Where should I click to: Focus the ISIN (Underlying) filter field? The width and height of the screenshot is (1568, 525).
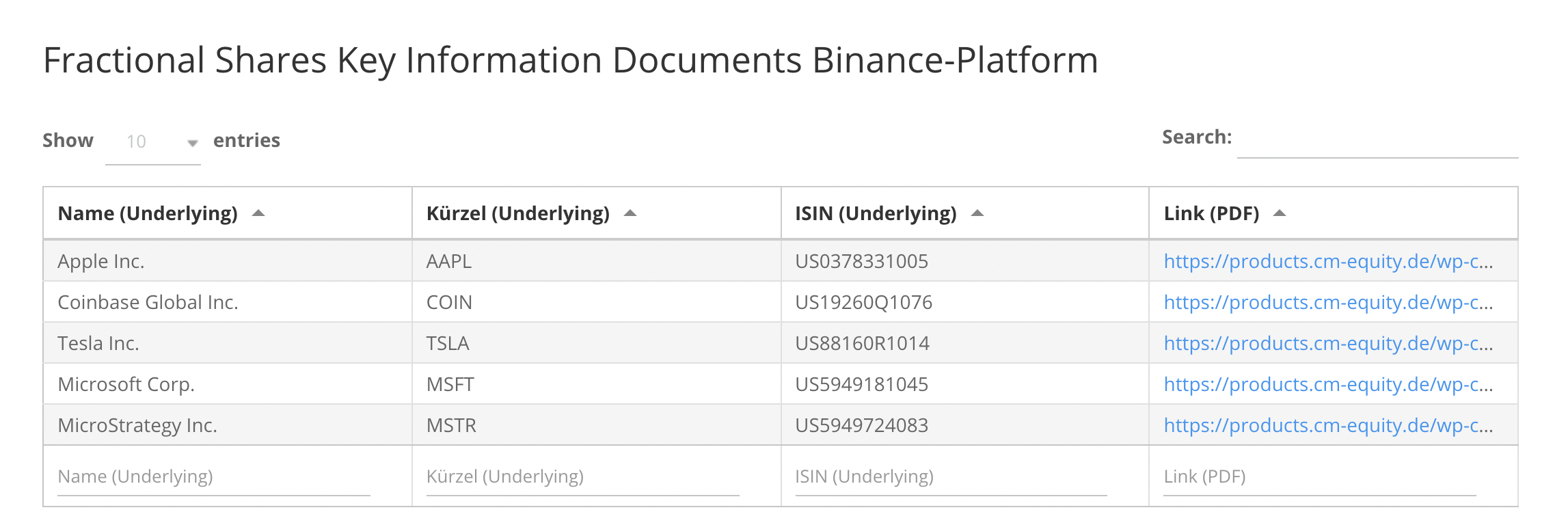pos(950,476)
